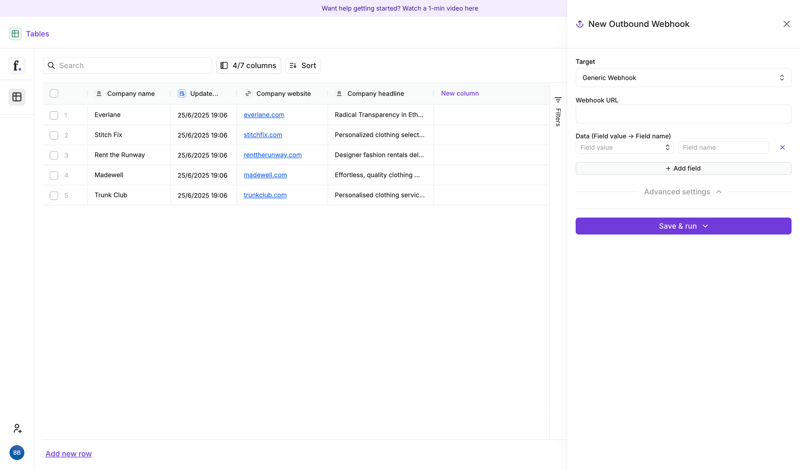Click the Company website column header
This screenshot has height=470, width=800.
click(x=282, y=94)
